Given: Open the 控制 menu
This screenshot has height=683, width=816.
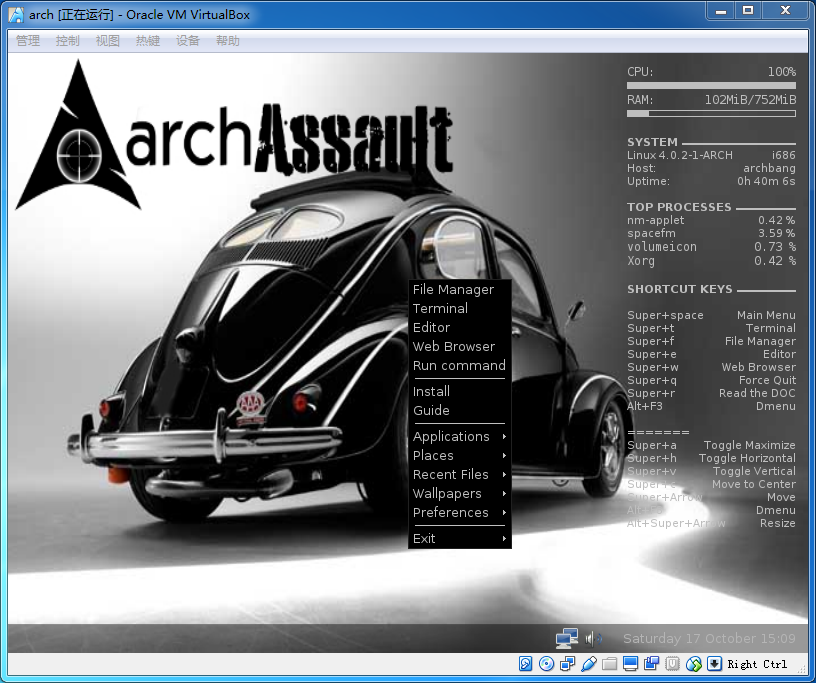Looking at the screenshot, I should tap(68, 41).
